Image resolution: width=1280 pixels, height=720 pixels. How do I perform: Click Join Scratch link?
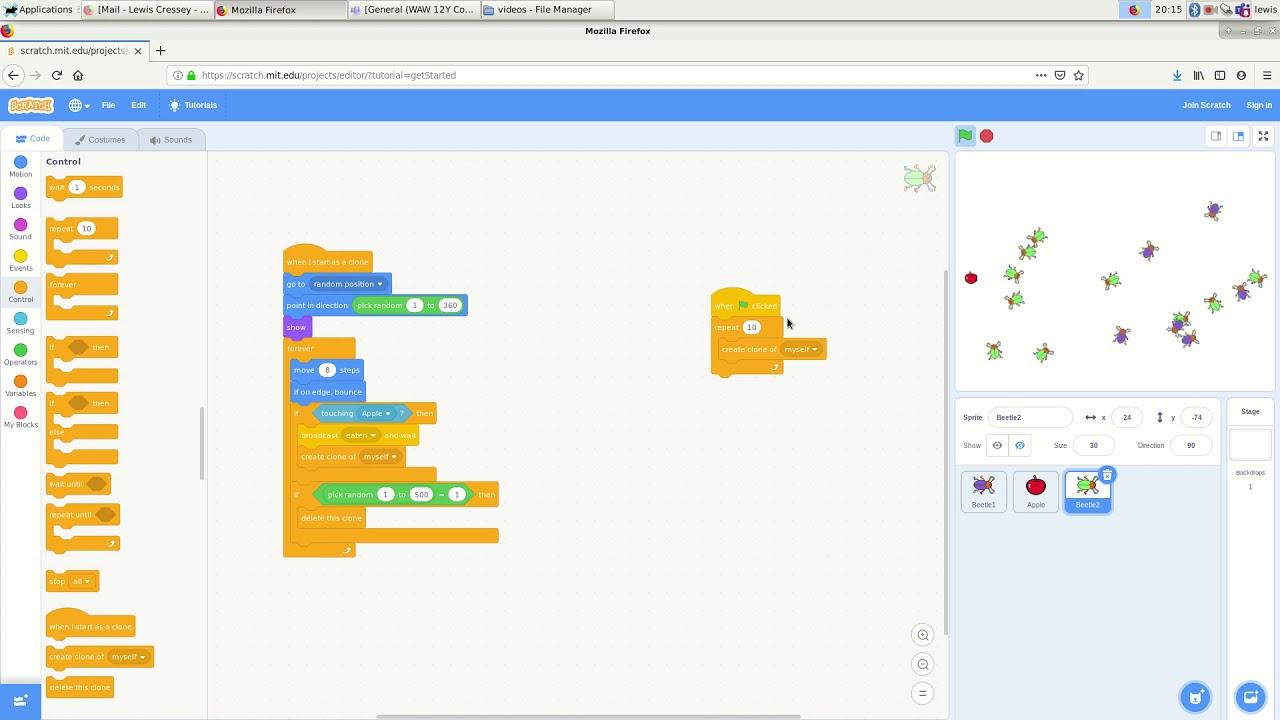[x=1206, y=105]
